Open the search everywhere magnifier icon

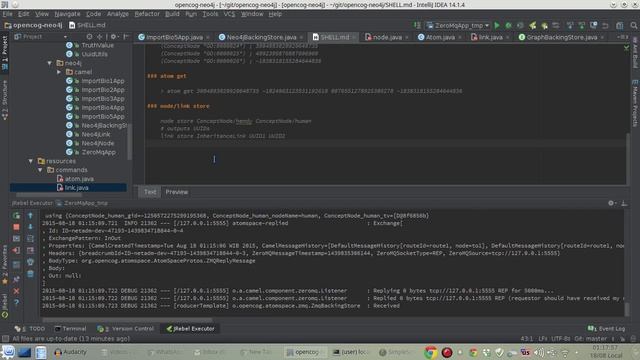pos(633,25)
